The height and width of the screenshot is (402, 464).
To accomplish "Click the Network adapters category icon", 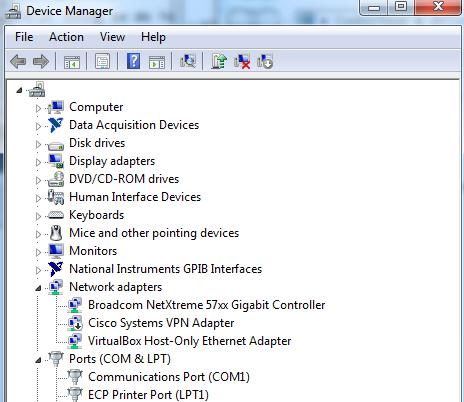I will [56, 287].
